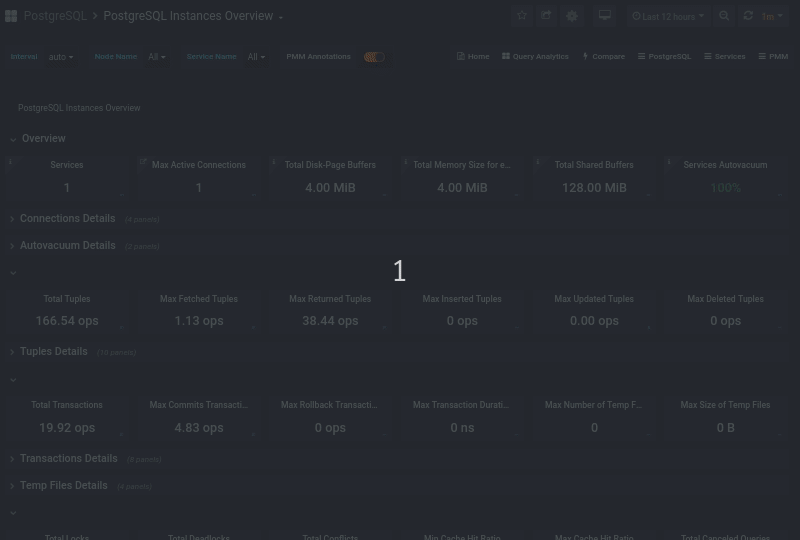This screenshot has height=540, width=800.
Task: Cycle view mode with monitor icon
Action: click(605, 16)
